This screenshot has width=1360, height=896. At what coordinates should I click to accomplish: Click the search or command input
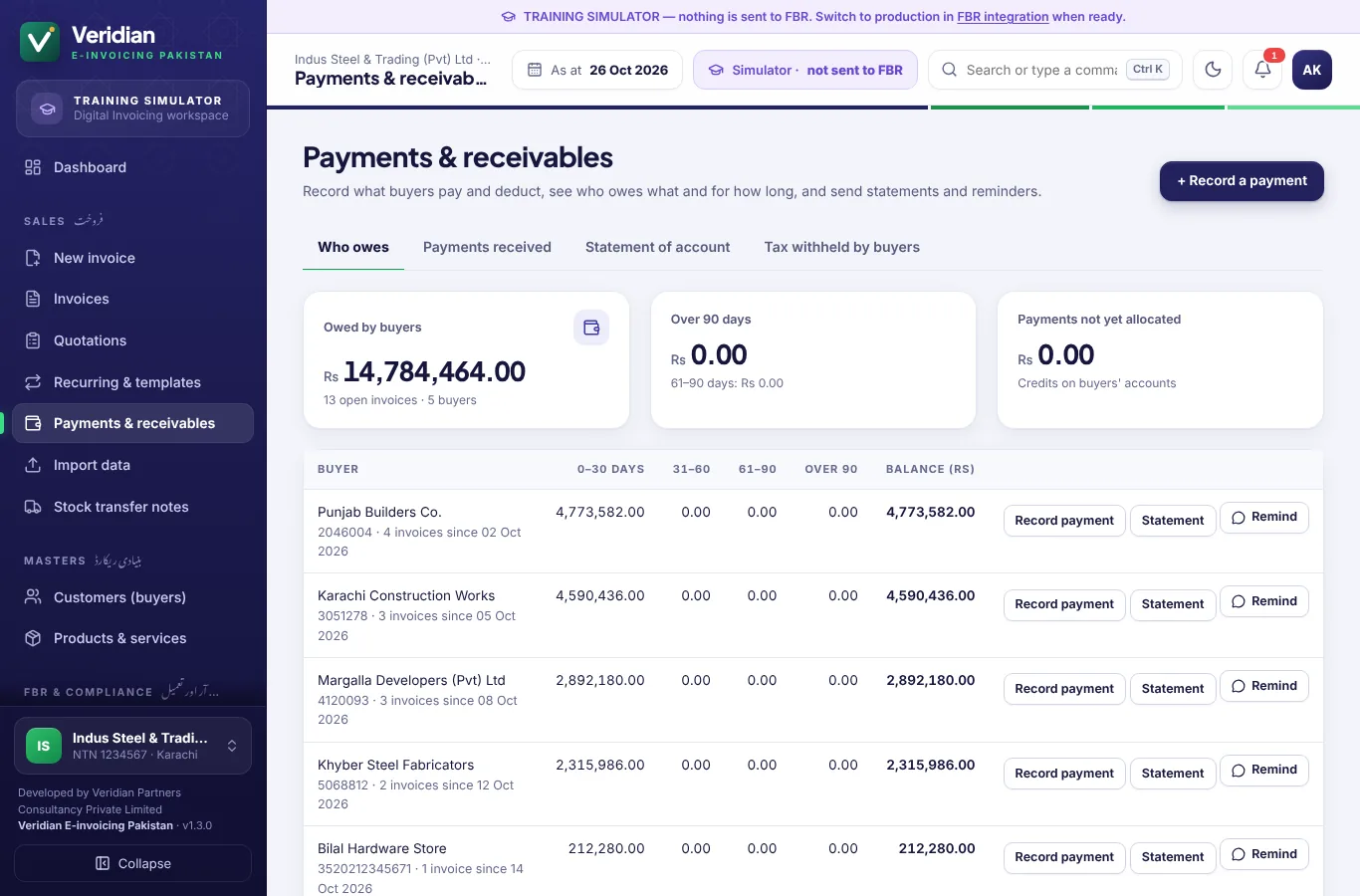click(x=1055, y=70)
